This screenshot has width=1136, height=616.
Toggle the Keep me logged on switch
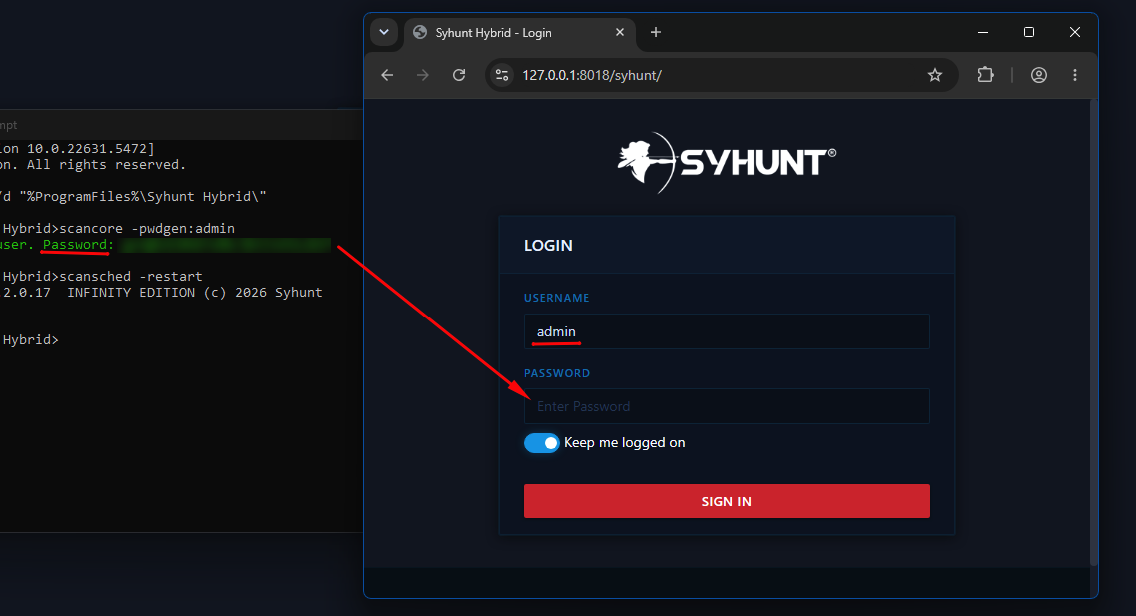click(x=542, y=443)
